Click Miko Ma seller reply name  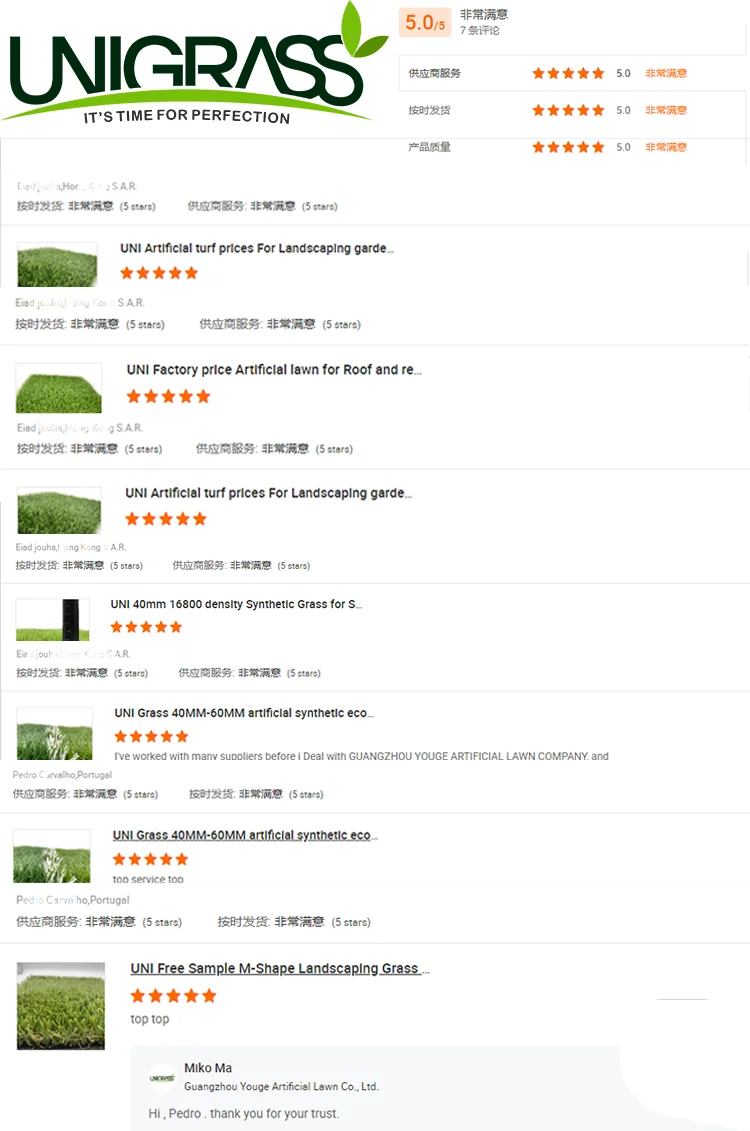point(208,1068)
